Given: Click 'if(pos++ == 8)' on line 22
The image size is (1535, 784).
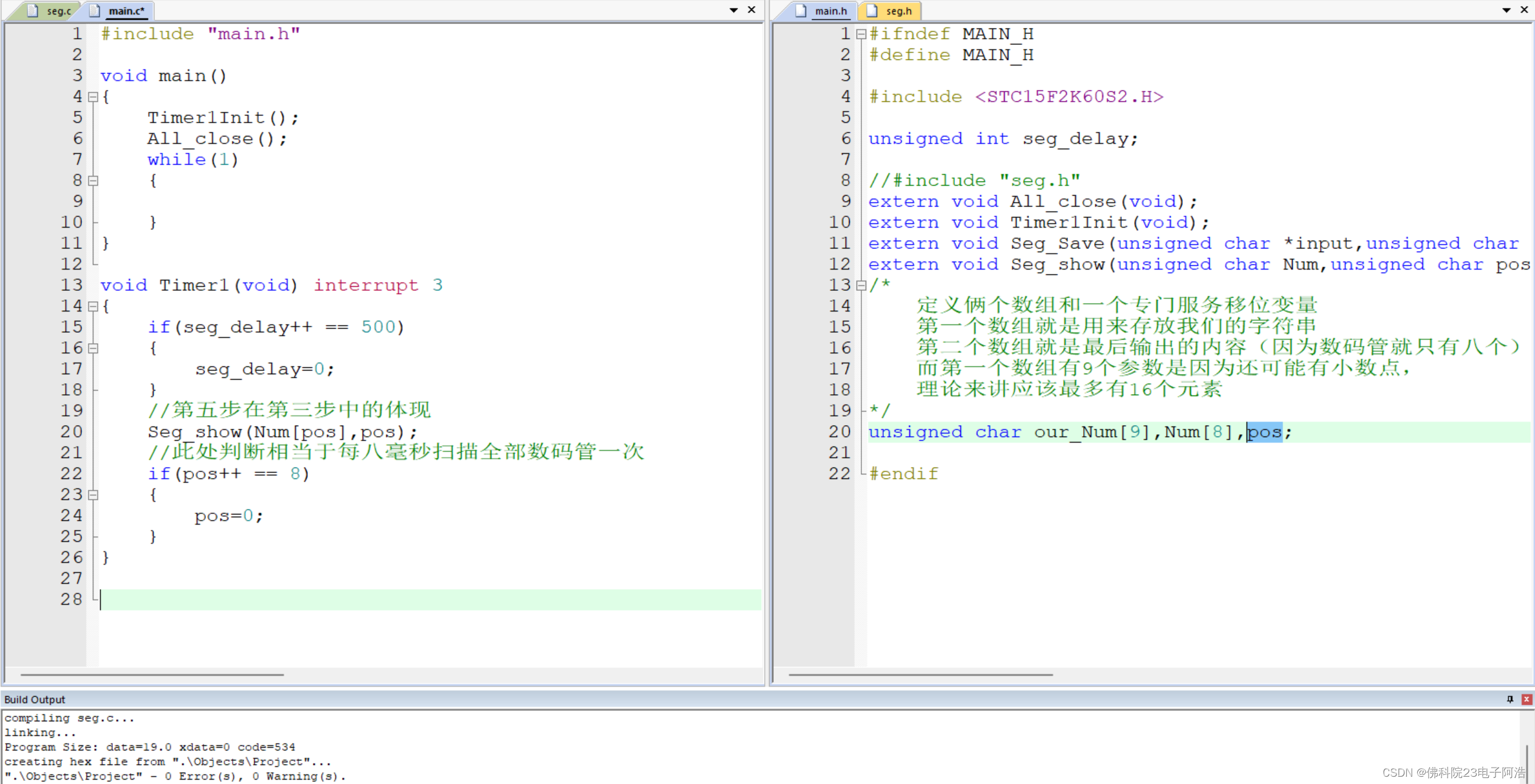Looking at the screenshot, I should click(x=228, y=474).
